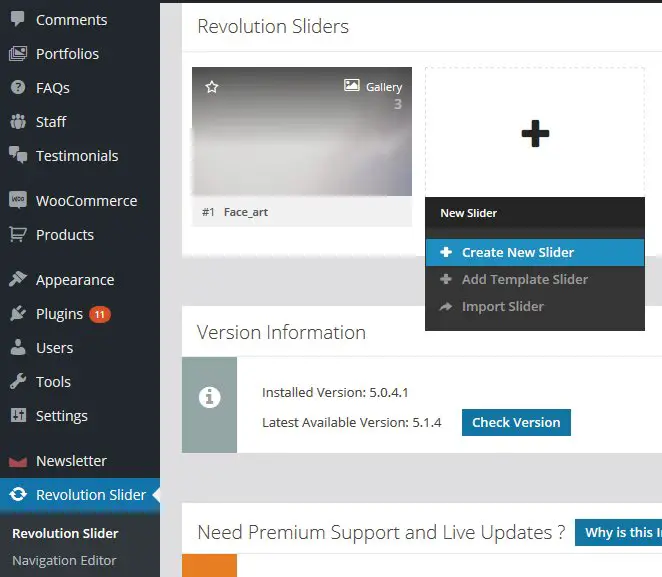The width and height of the screenshot is (662, 577).
Task: Click the Appearance paintbrush icon
Action: (x=18, y=279)
